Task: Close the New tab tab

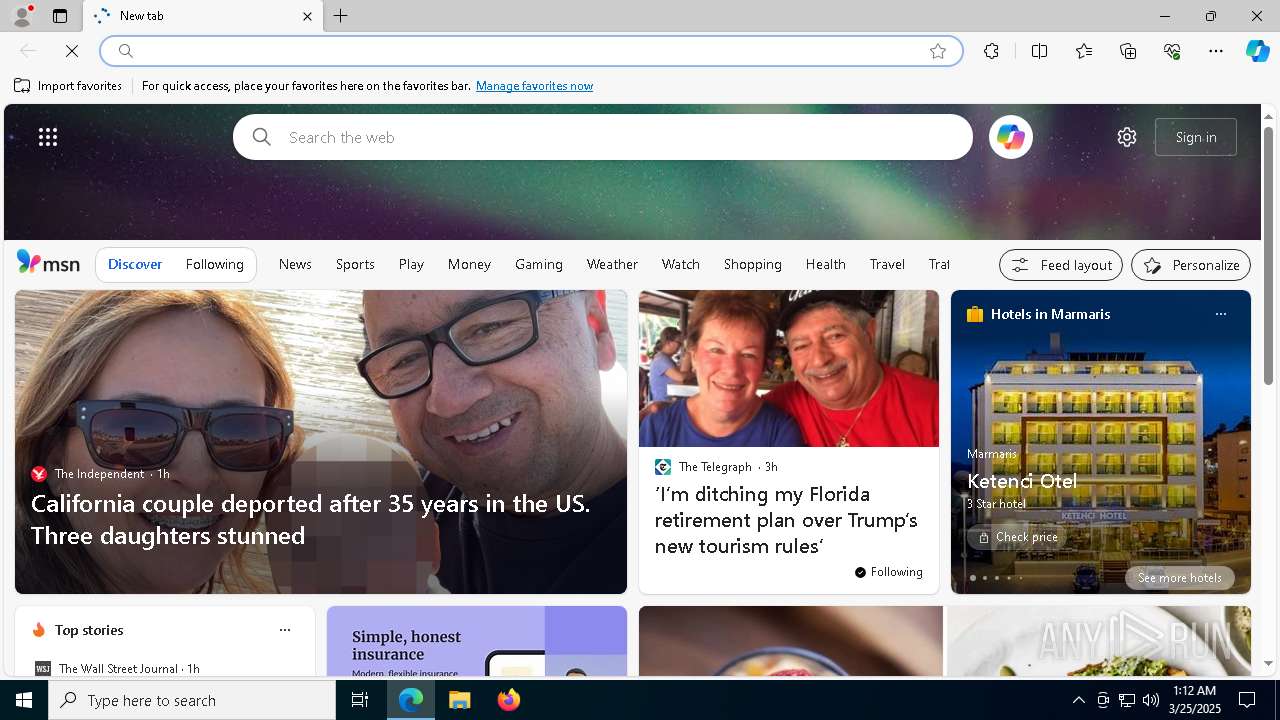Action: pyautogui.click(x=307, y=16)
